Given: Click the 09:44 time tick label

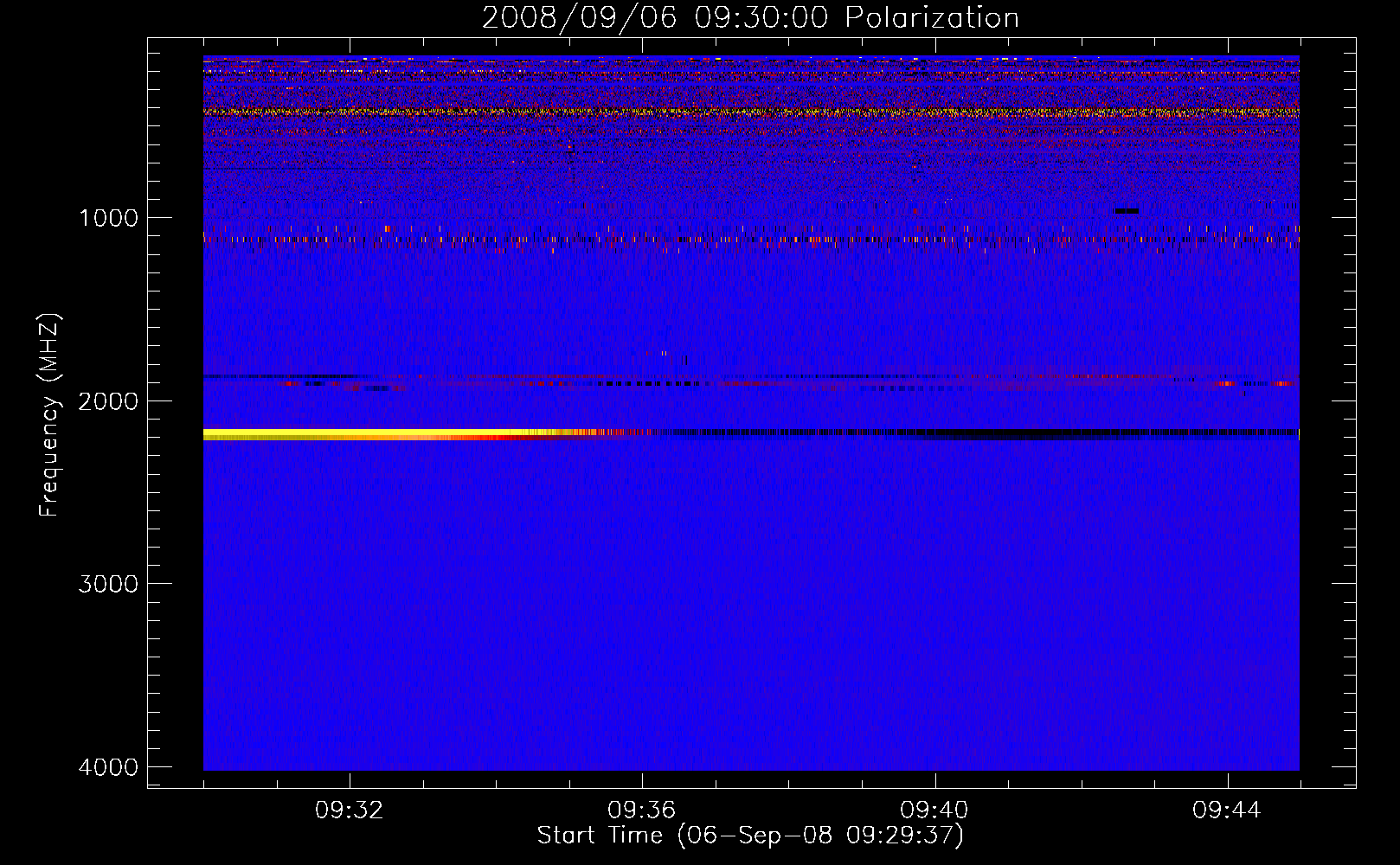Looking at the screenshot, I should [1226, 811].
